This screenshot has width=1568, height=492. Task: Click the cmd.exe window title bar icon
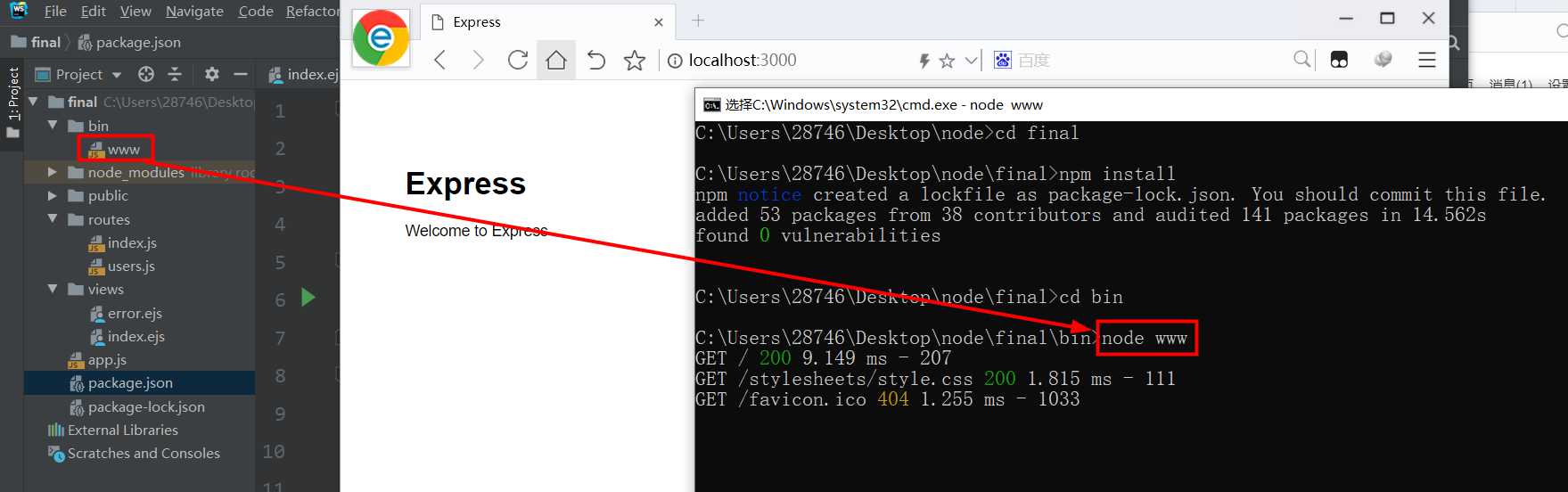711,105
